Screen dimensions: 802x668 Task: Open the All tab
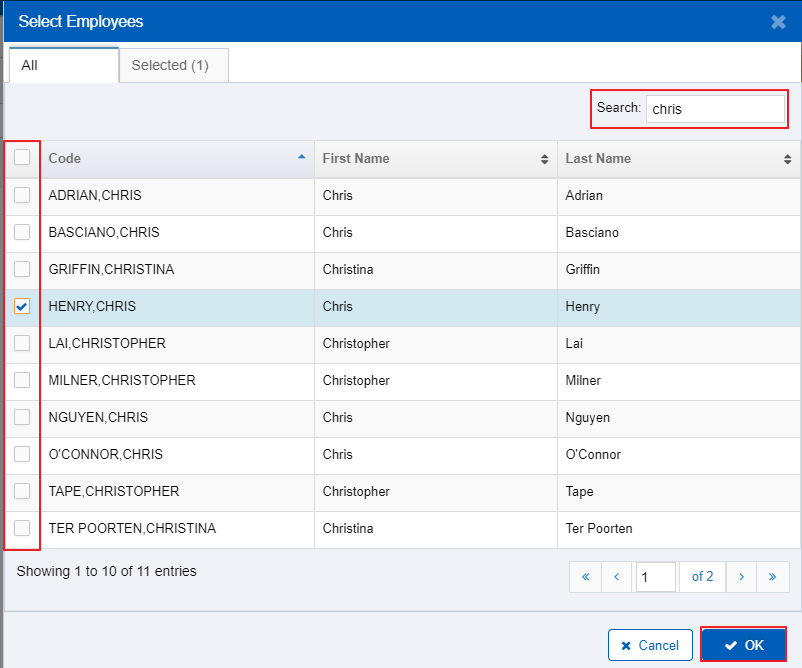pyautogui.click(x=63, y=64)
